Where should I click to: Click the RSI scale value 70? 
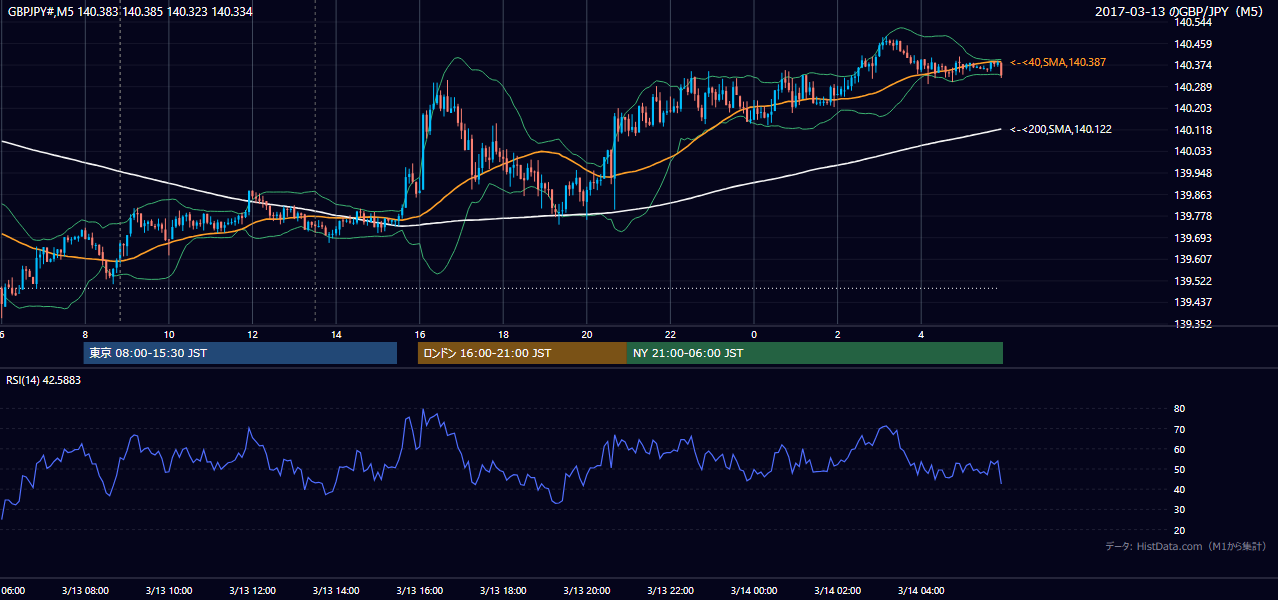pos(1179,430)
